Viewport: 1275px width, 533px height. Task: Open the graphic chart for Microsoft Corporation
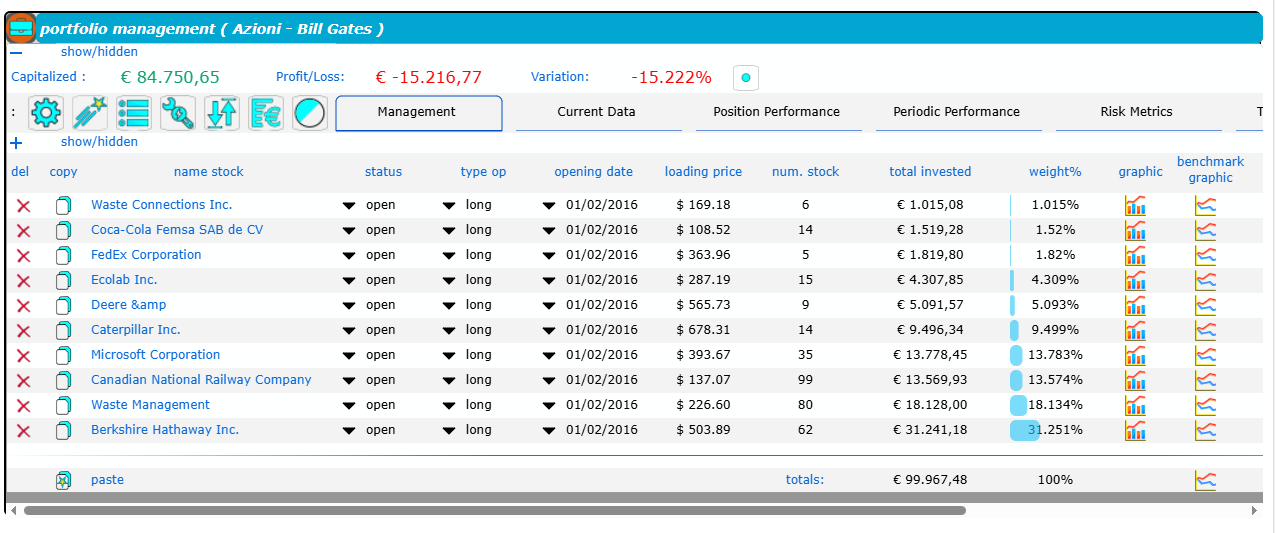click(x=1135, y=355)
